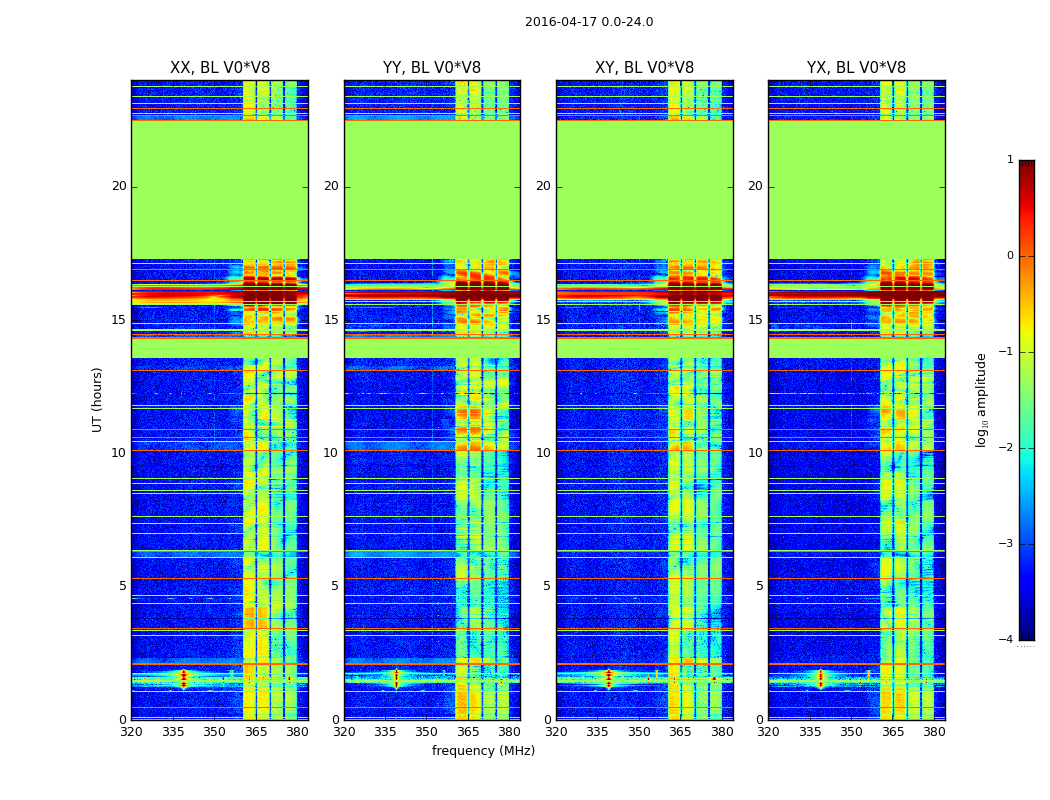Click the large green masked block in XX panel
The image size is (1050, 800).
click(219, 189)
